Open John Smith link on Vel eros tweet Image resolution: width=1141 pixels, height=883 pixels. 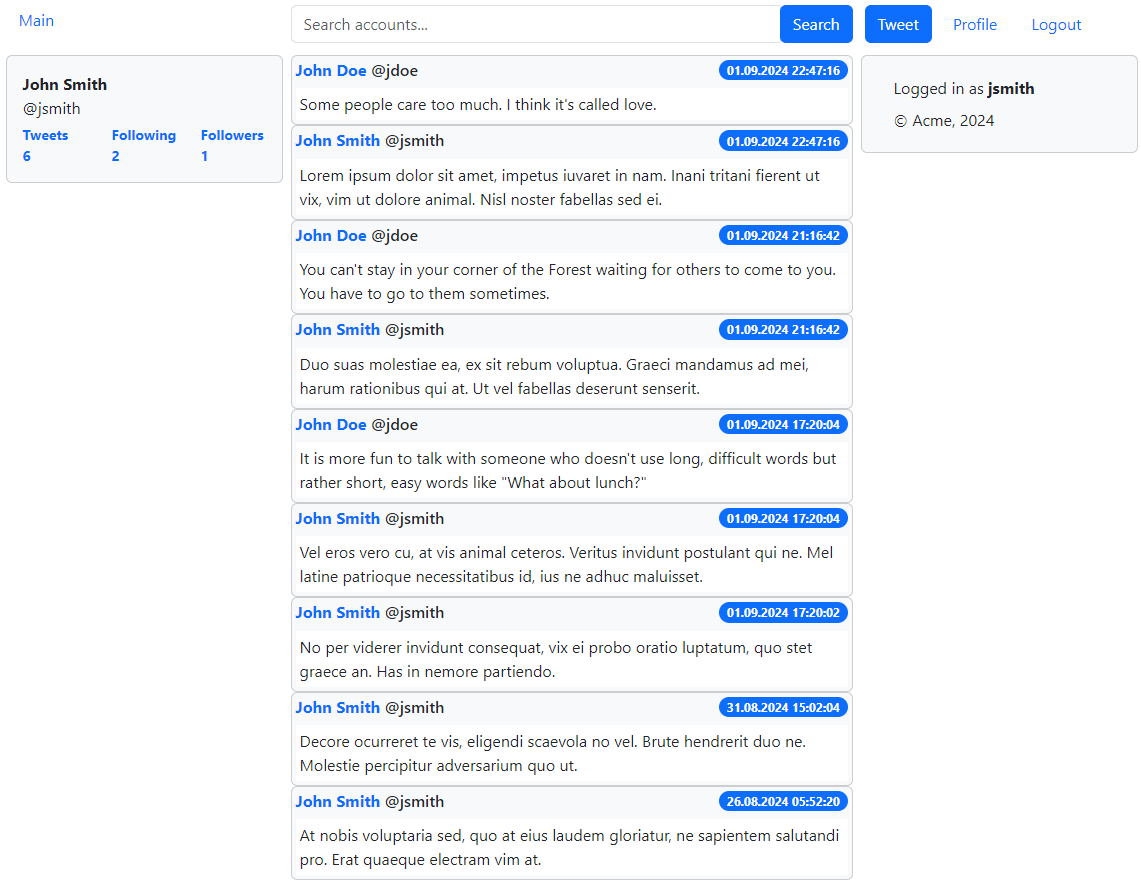click(x=338, y=518)
